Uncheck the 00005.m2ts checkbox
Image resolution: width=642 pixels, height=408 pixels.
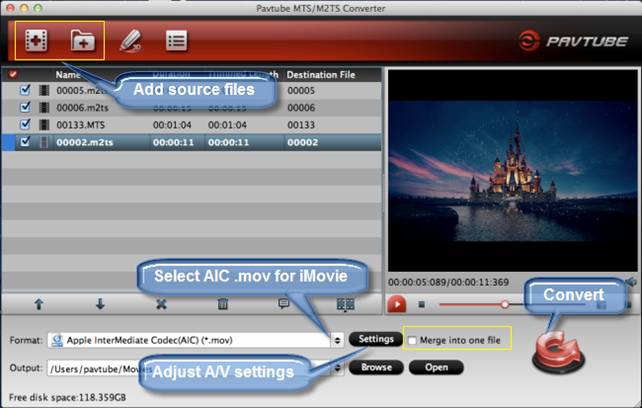25,90
